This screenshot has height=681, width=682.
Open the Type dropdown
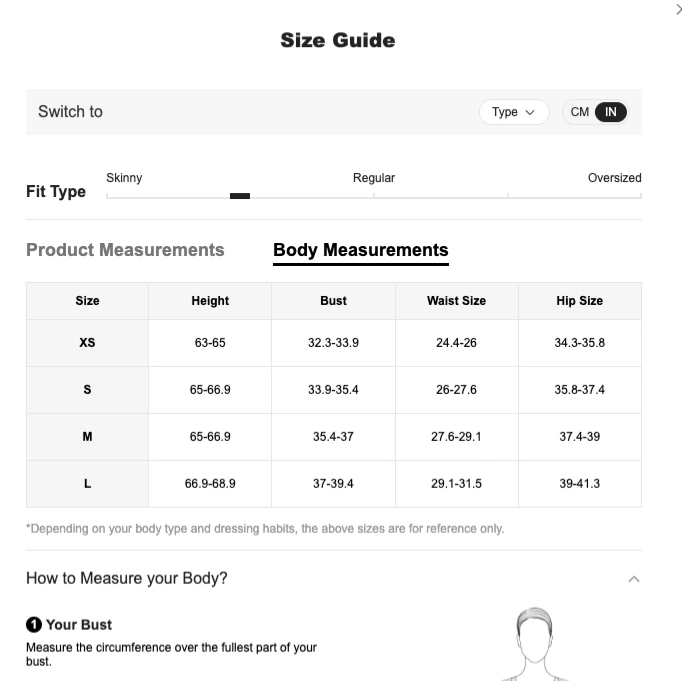(514, 112)
